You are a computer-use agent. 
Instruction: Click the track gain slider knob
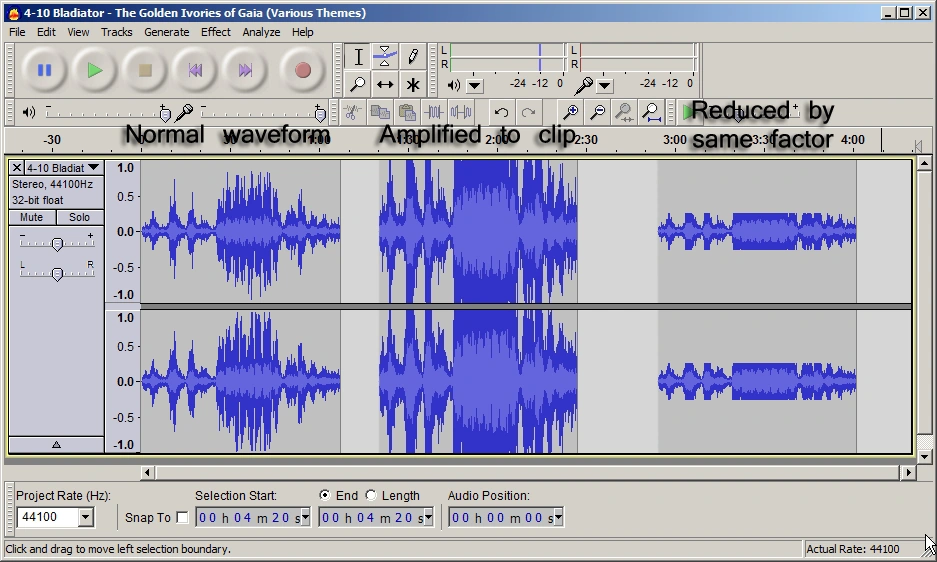[57, 244]
